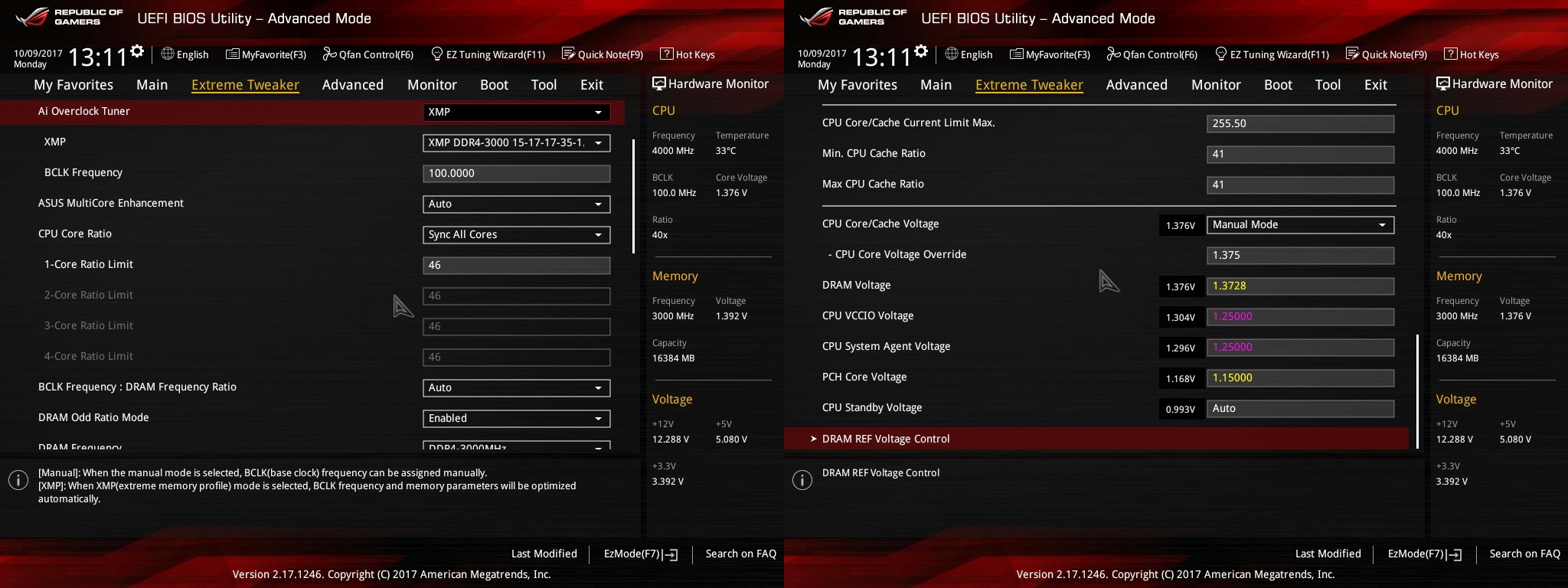Viewport: 1568px width, 588px height.
Task: Click the Ai Overclock Tuner label
Action: 83,111
